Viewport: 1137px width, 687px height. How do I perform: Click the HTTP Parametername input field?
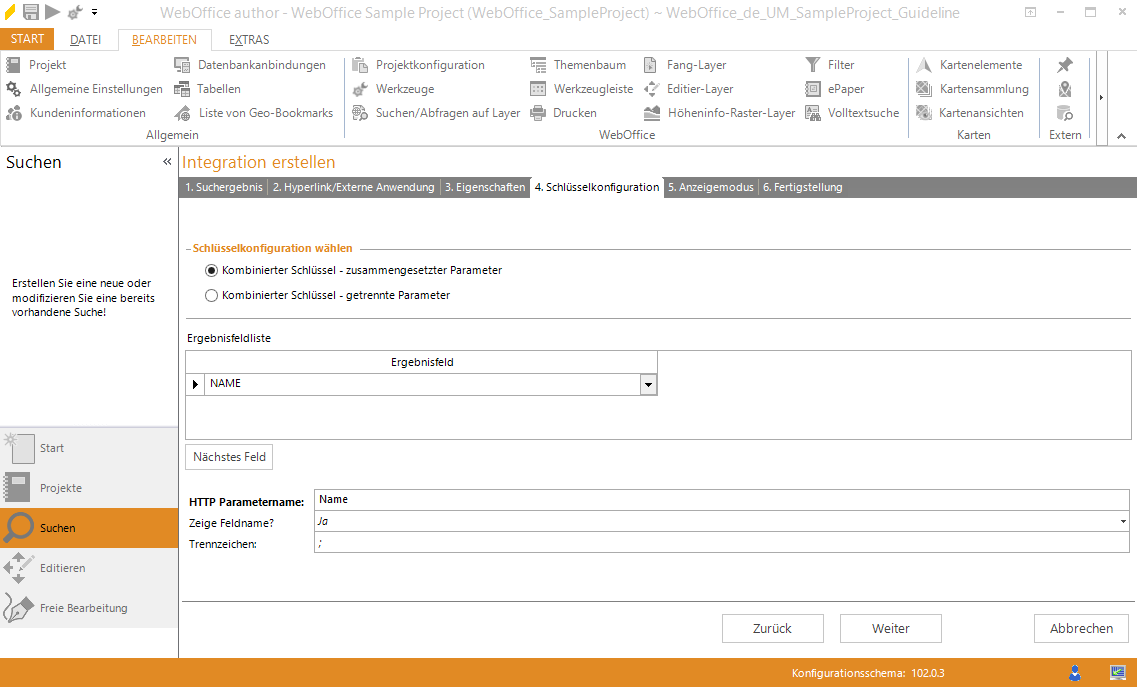point(720,499)
